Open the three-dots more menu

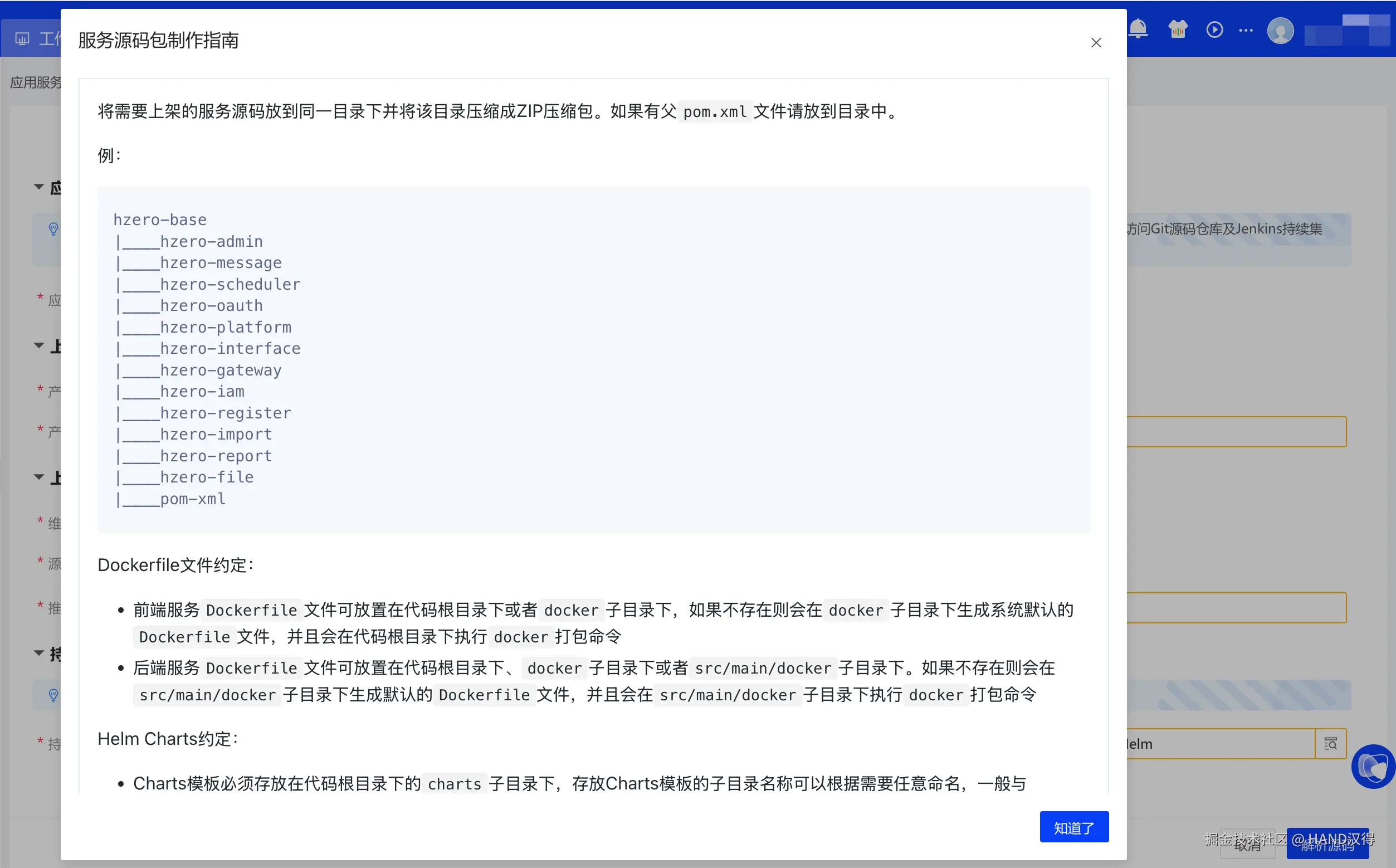pos(1246,30)
